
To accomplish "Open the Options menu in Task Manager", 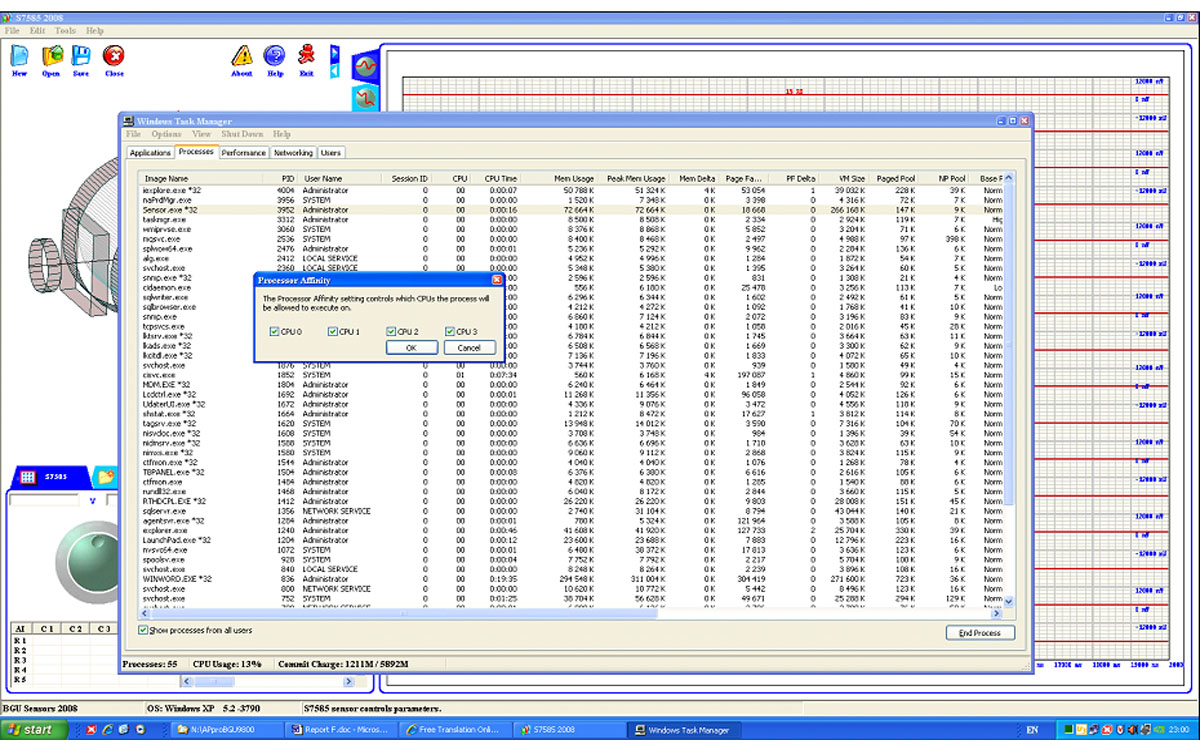I will pyautogui.click(x=166, y=134).
